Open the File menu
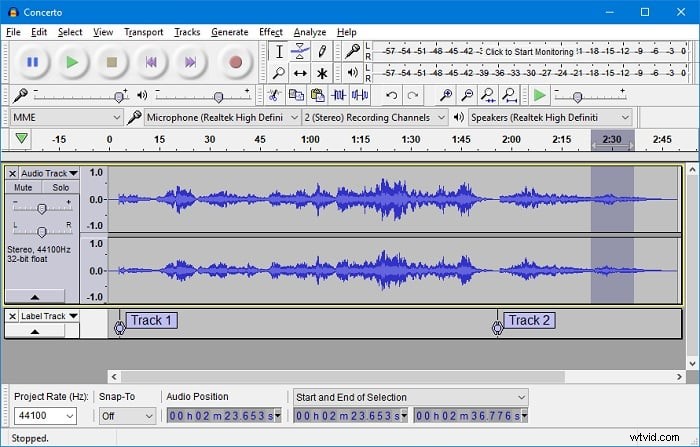The height and width of the screenshot is (447, 700). tap(13, 32)
